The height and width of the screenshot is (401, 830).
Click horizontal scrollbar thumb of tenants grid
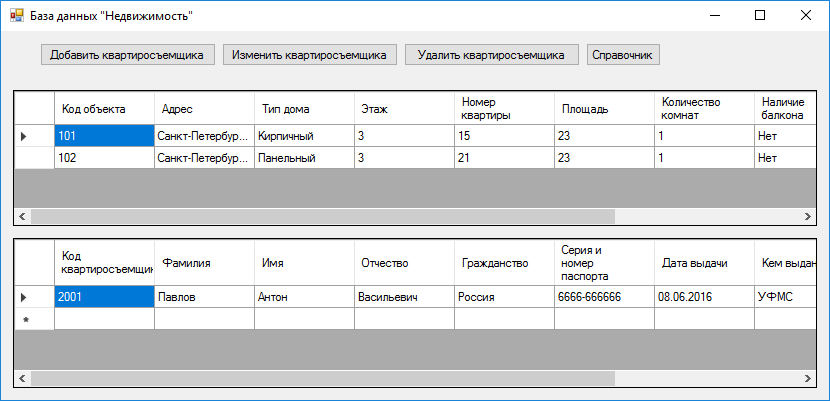(323, 378)
